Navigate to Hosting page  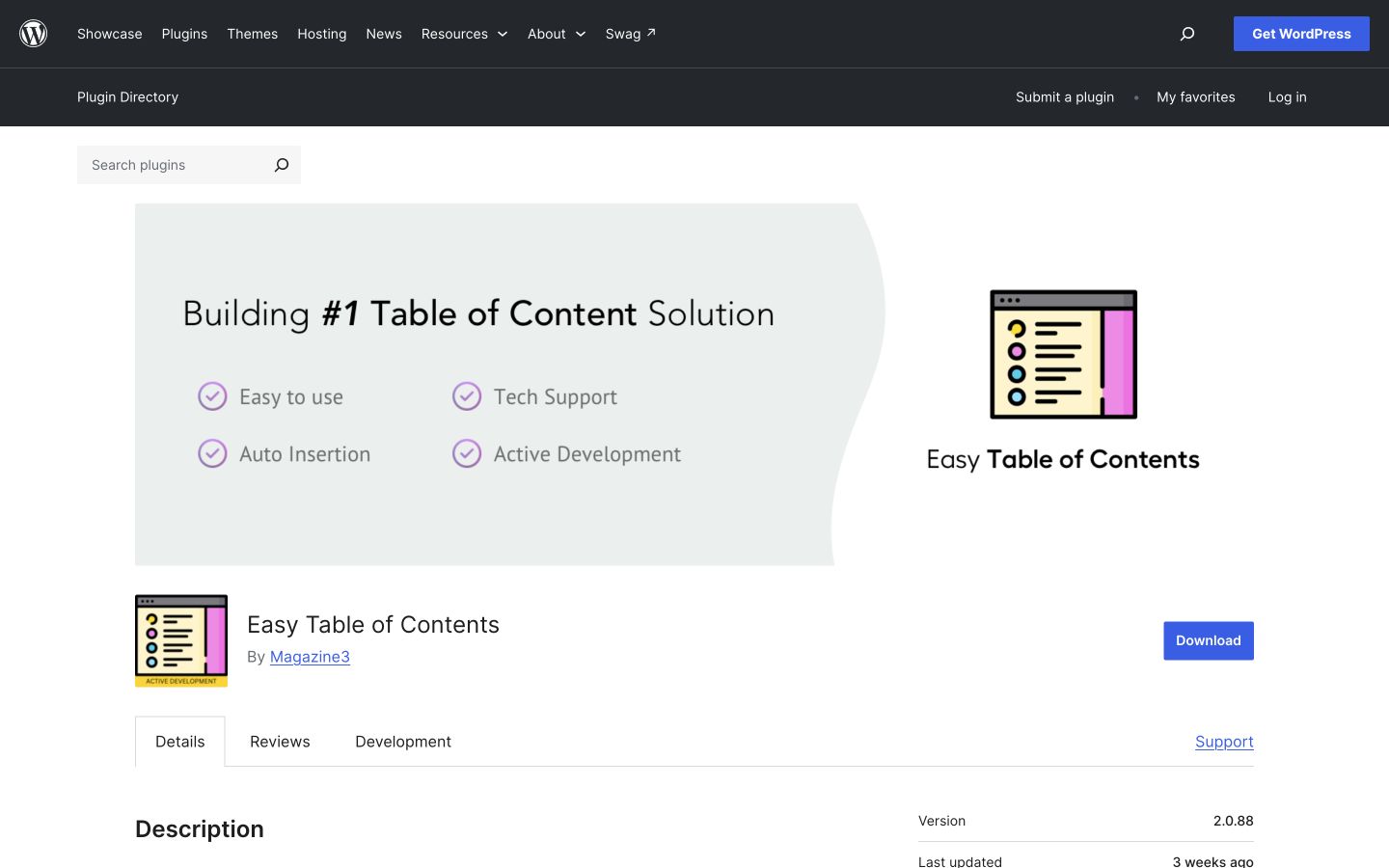(x=322, y=34)
